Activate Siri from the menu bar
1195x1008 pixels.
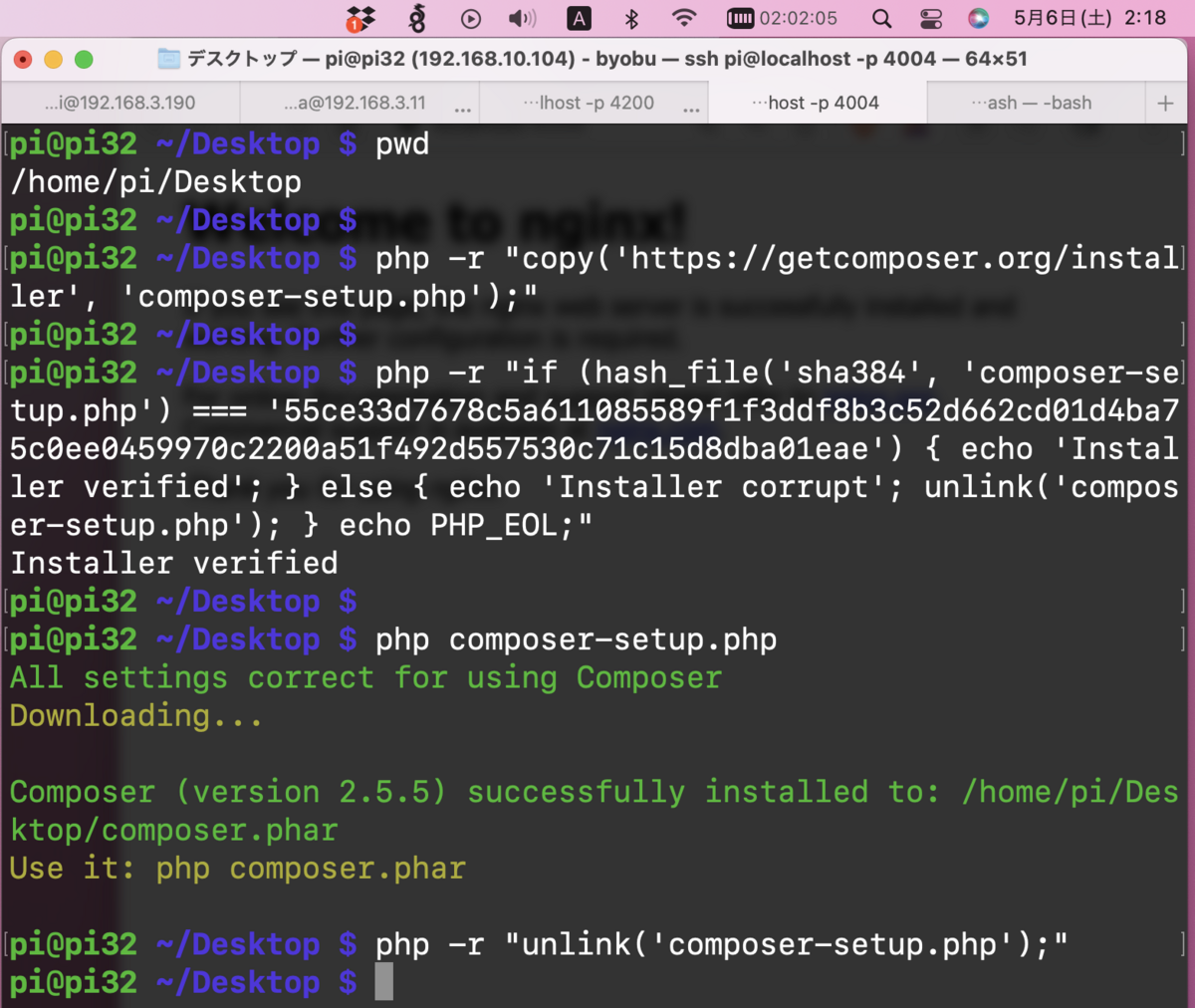980,18
